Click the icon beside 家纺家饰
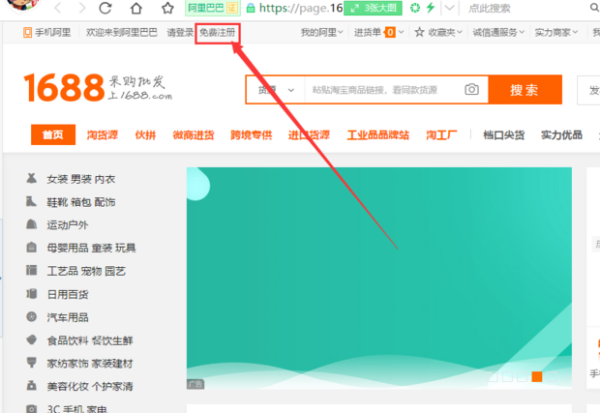600x413 pixels. tap(31, 362)
